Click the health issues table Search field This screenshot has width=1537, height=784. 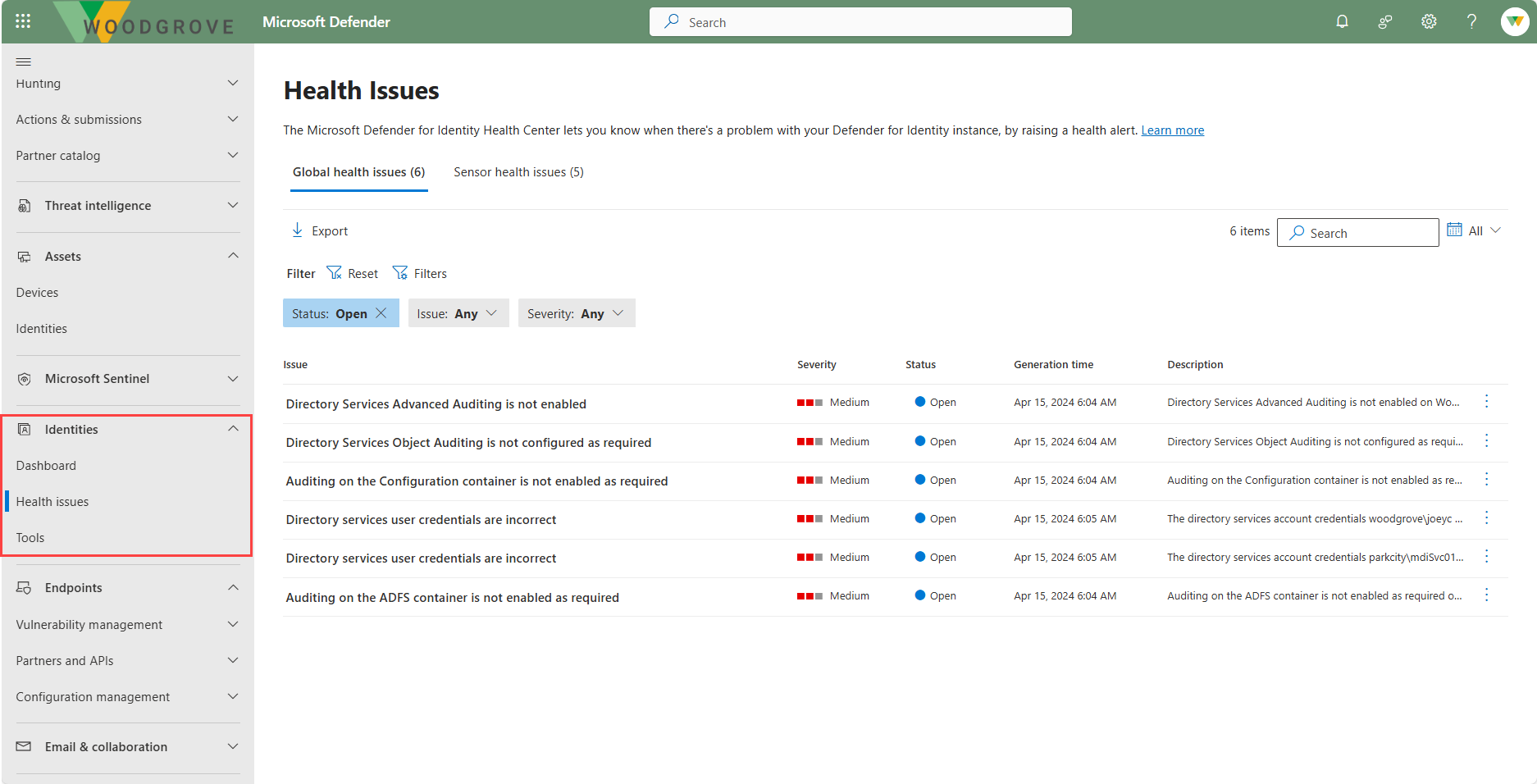1357,233
